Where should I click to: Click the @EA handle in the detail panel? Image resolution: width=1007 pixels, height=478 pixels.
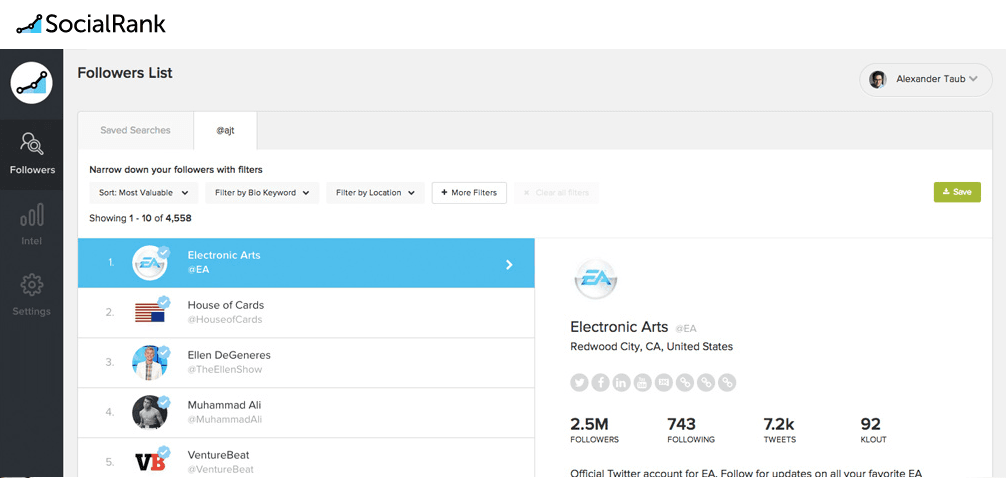(x=686, y=328)
